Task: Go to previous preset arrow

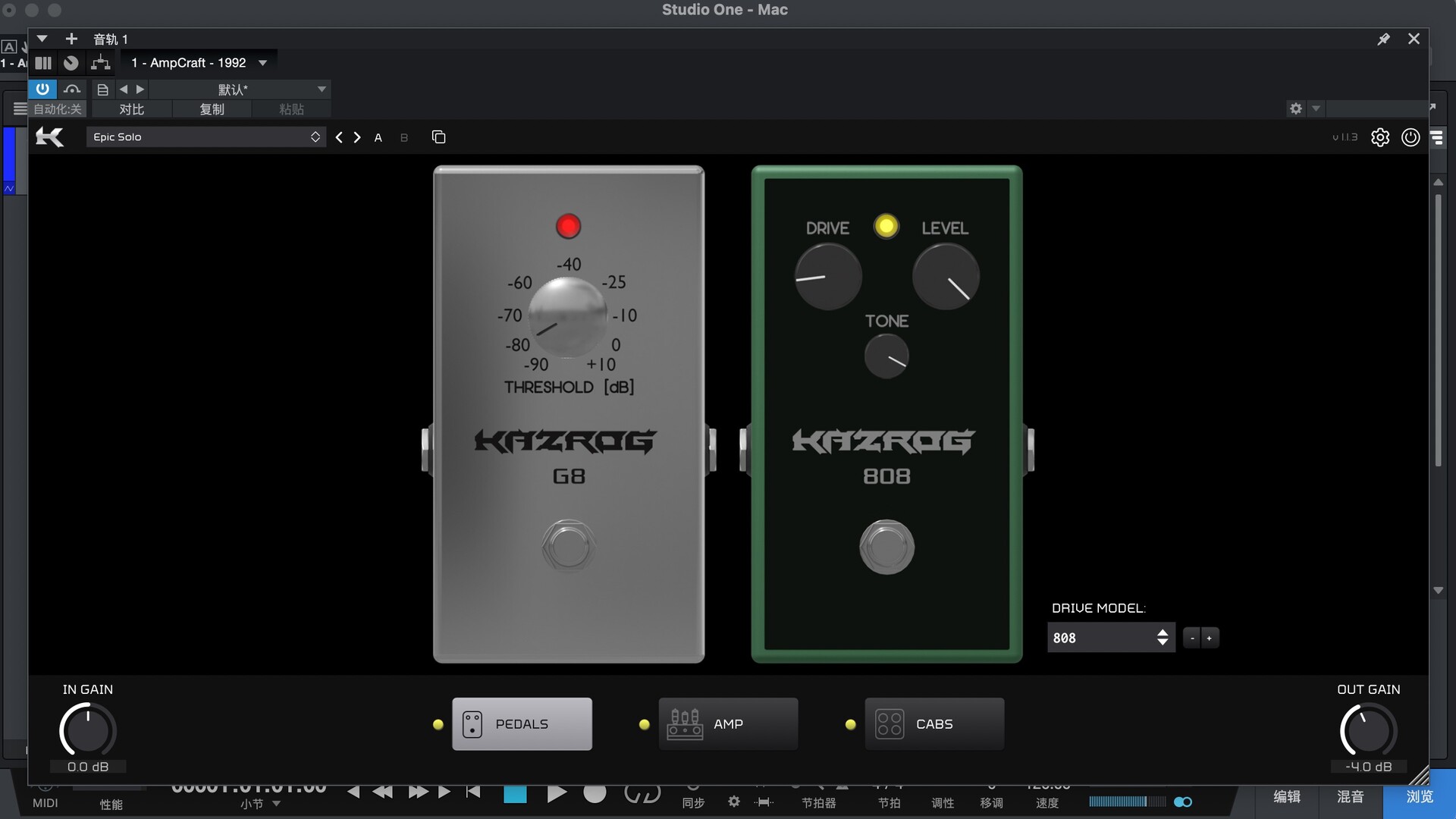Action: [x=339, y=137]
